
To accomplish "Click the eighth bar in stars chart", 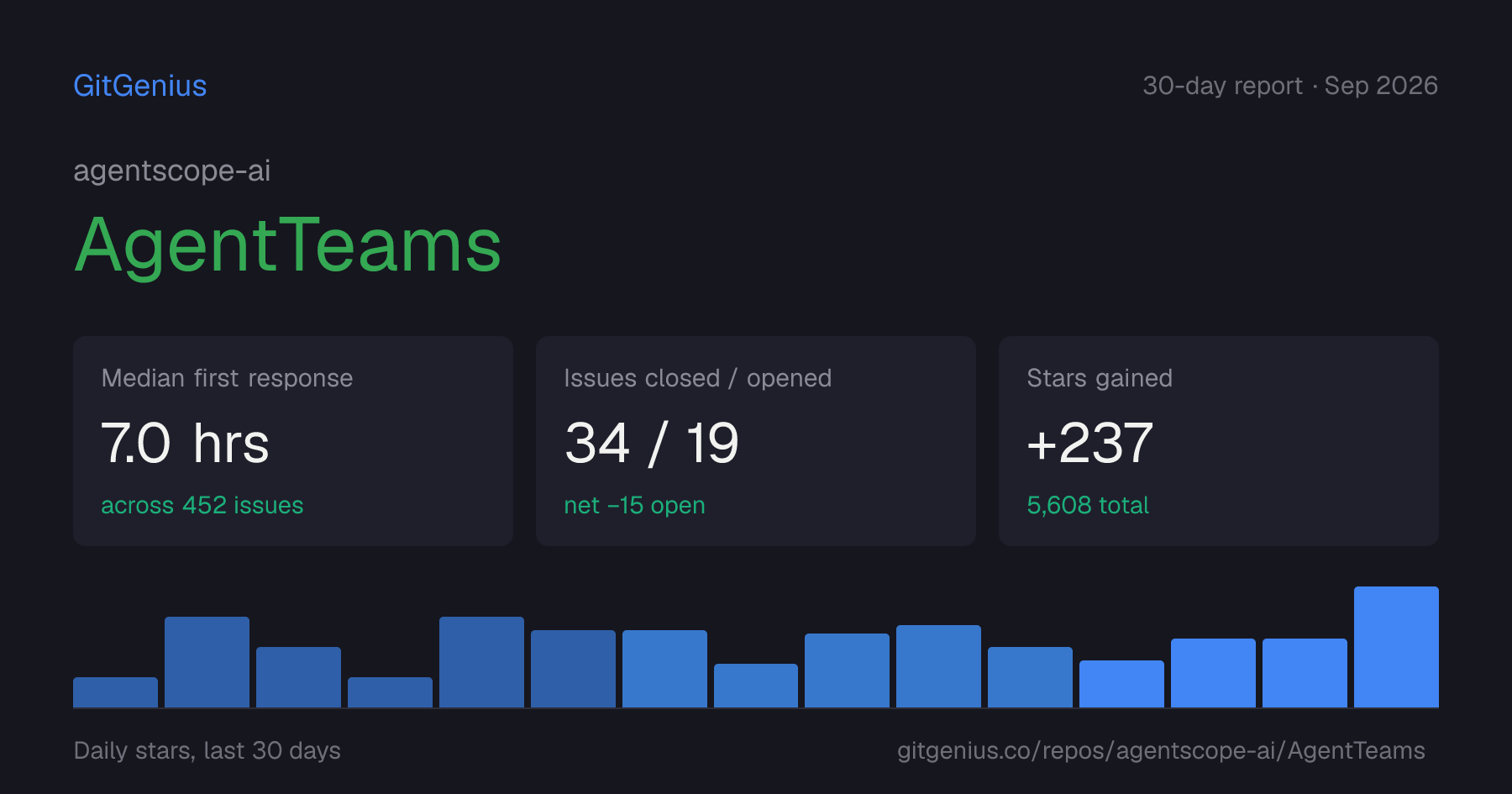I will pos(756,686).
